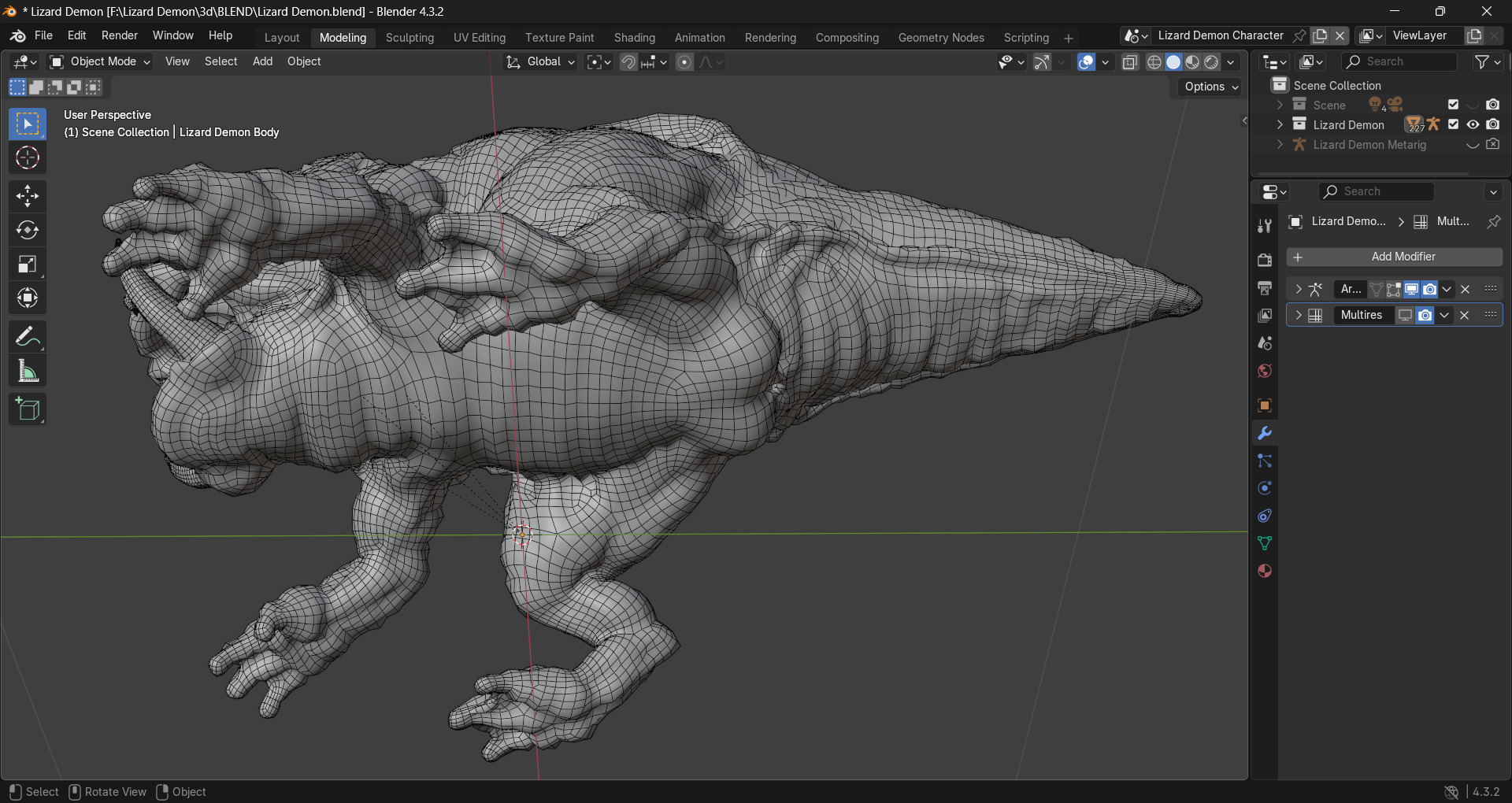
Task: Open the Scene properties tab
Action: [1265, 343]
